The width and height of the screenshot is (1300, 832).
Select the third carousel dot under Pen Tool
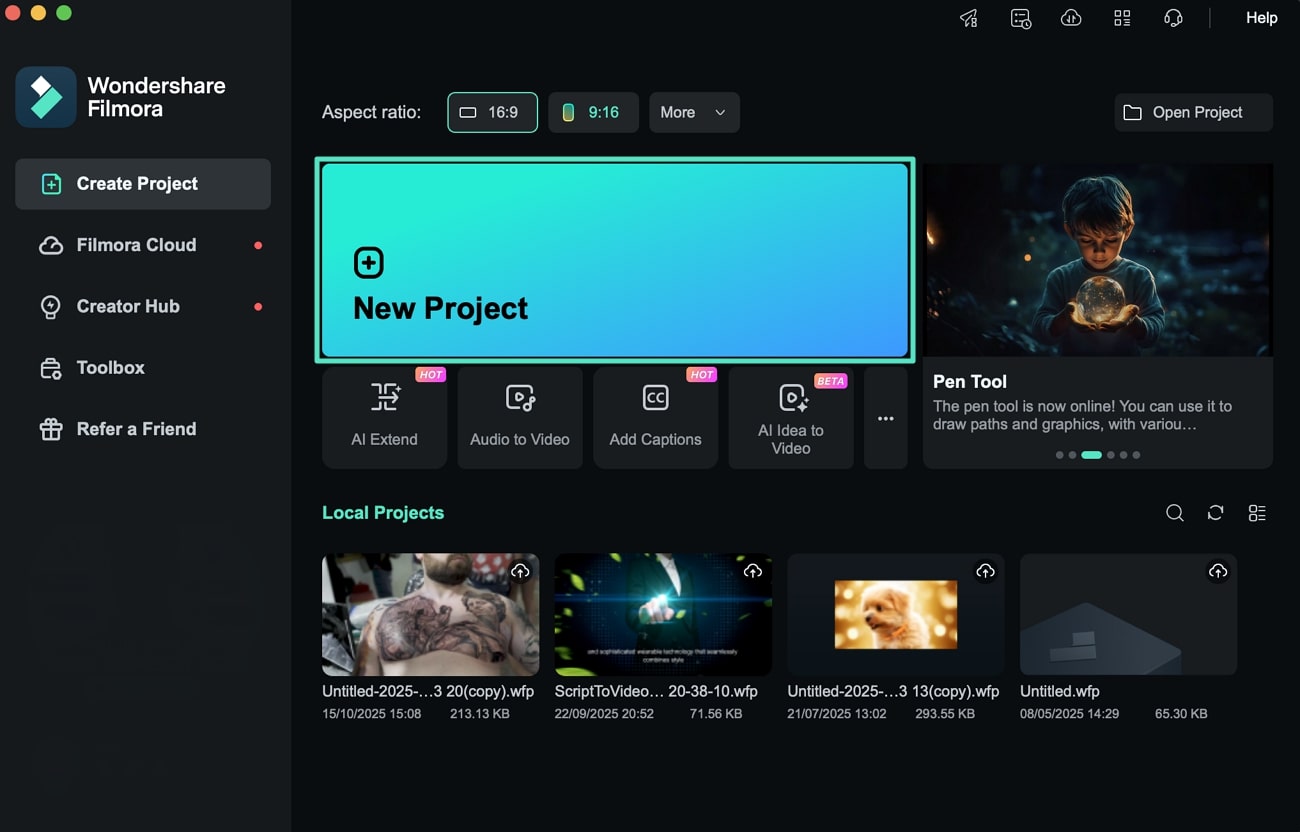click(x=1092, y=454)
